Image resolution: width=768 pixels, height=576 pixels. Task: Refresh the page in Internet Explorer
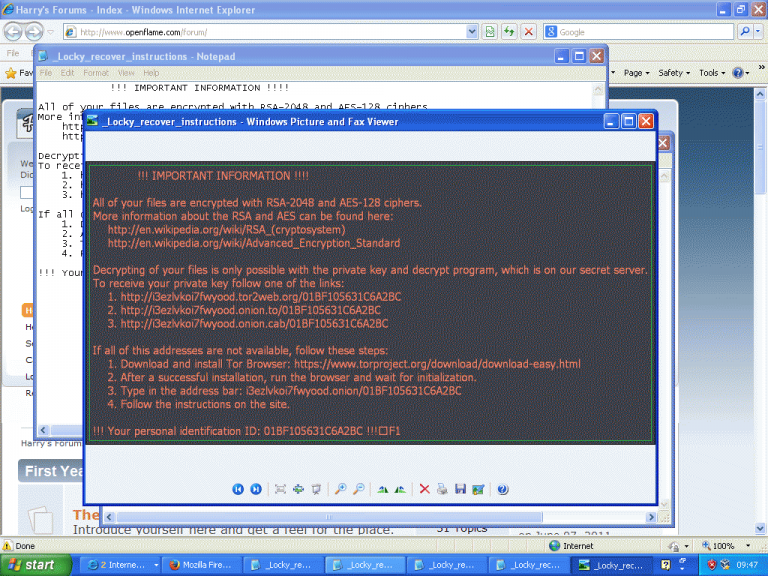coord(509,32)
